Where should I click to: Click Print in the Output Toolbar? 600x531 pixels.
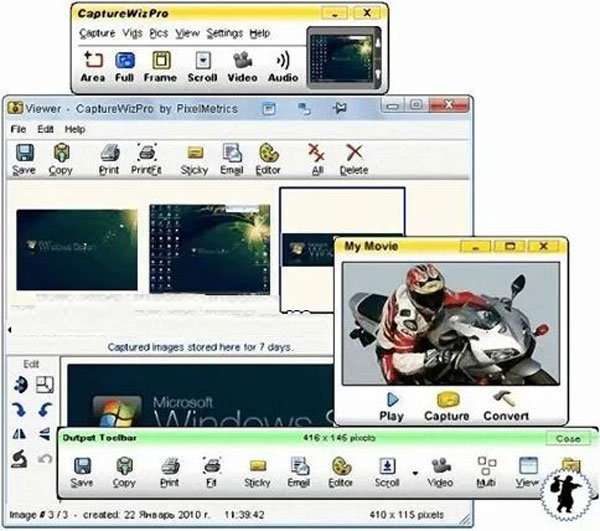coord(170,472)
